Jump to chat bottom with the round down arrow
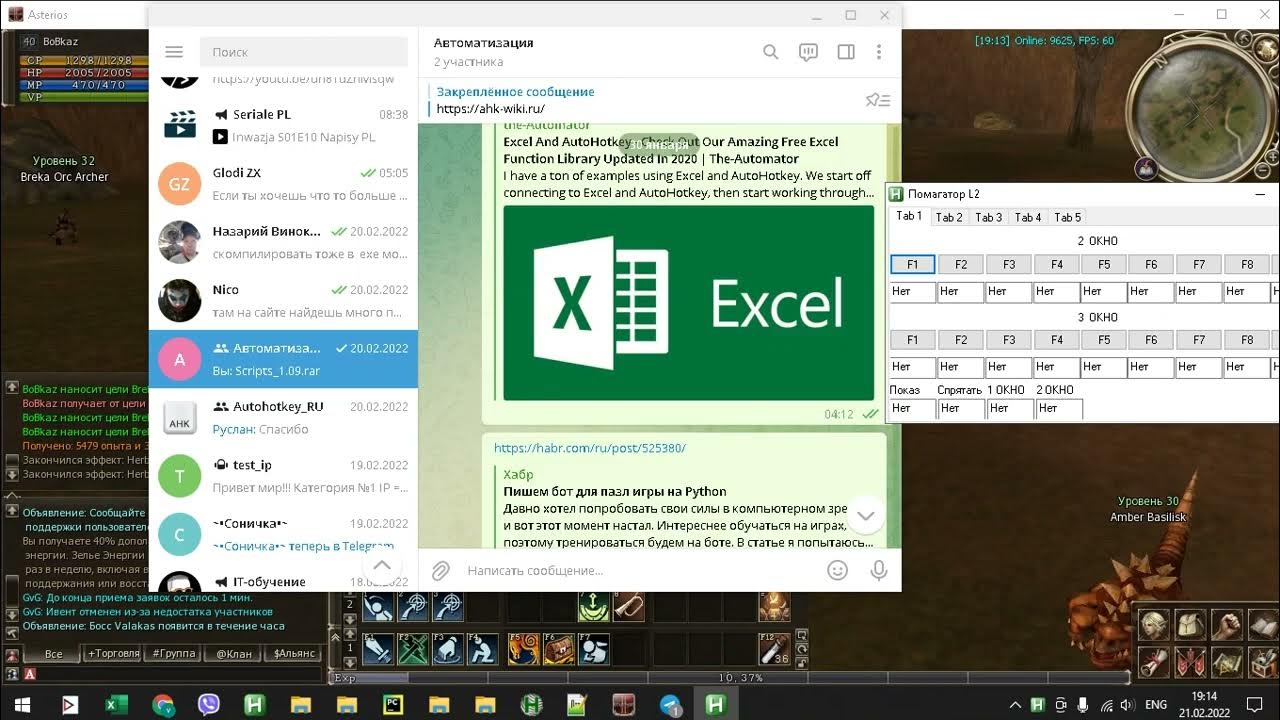1280x720 pixels. 866,515
